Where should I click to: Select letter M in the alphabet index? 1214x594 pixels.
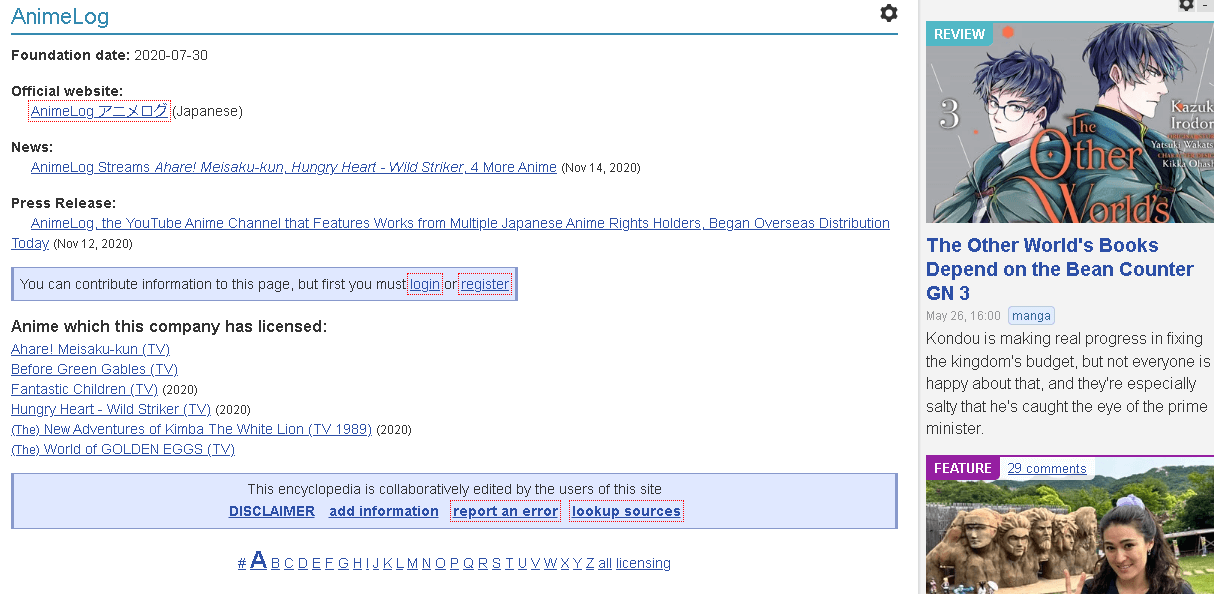413,563
